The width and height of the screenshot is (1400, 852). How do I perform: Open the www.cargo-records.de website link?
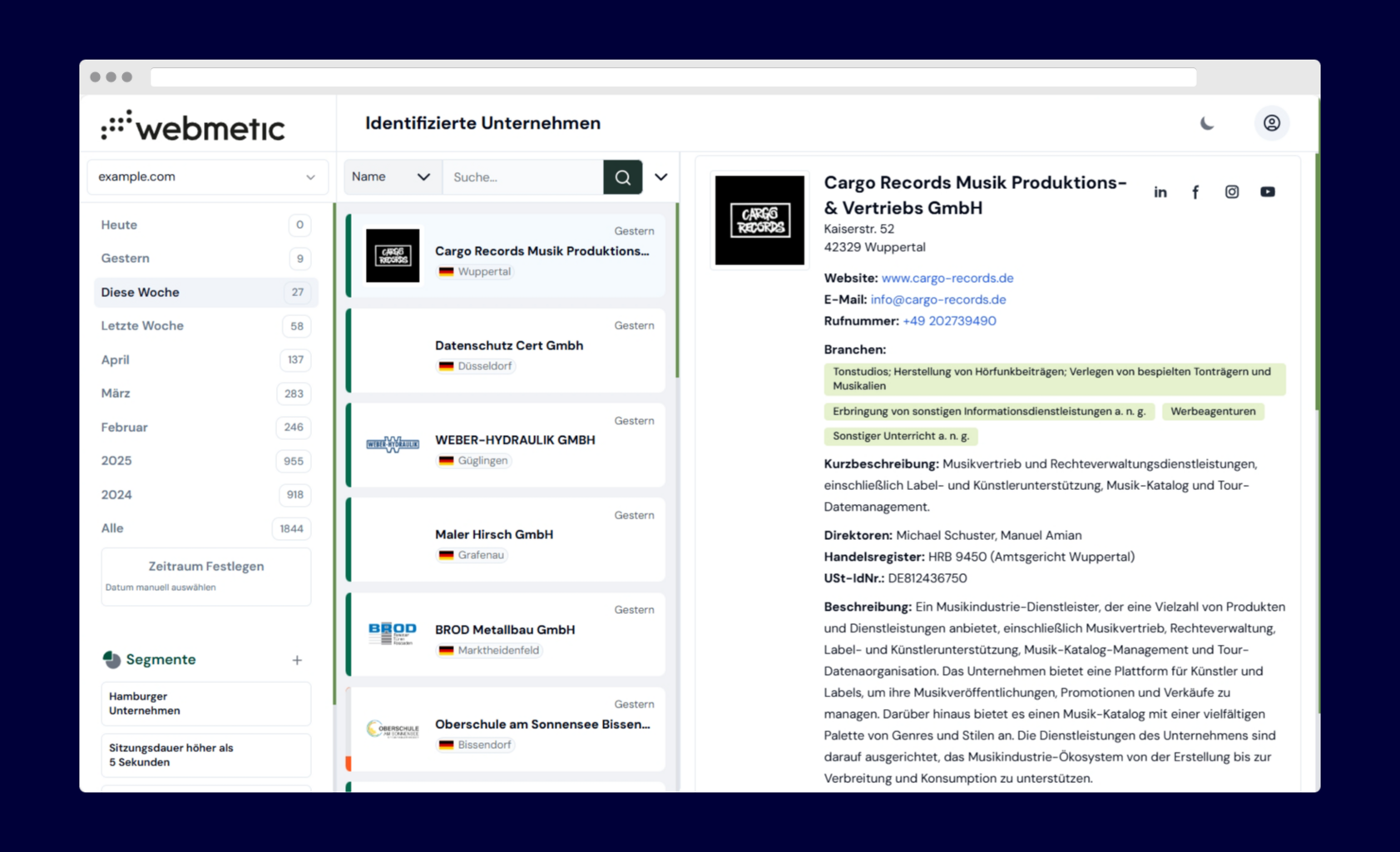(947, 278)
